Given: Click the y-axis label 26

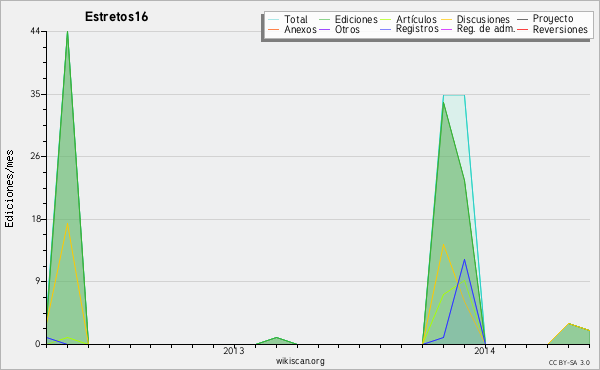Looking at the screenshot, I should click(x=35, y=156).
